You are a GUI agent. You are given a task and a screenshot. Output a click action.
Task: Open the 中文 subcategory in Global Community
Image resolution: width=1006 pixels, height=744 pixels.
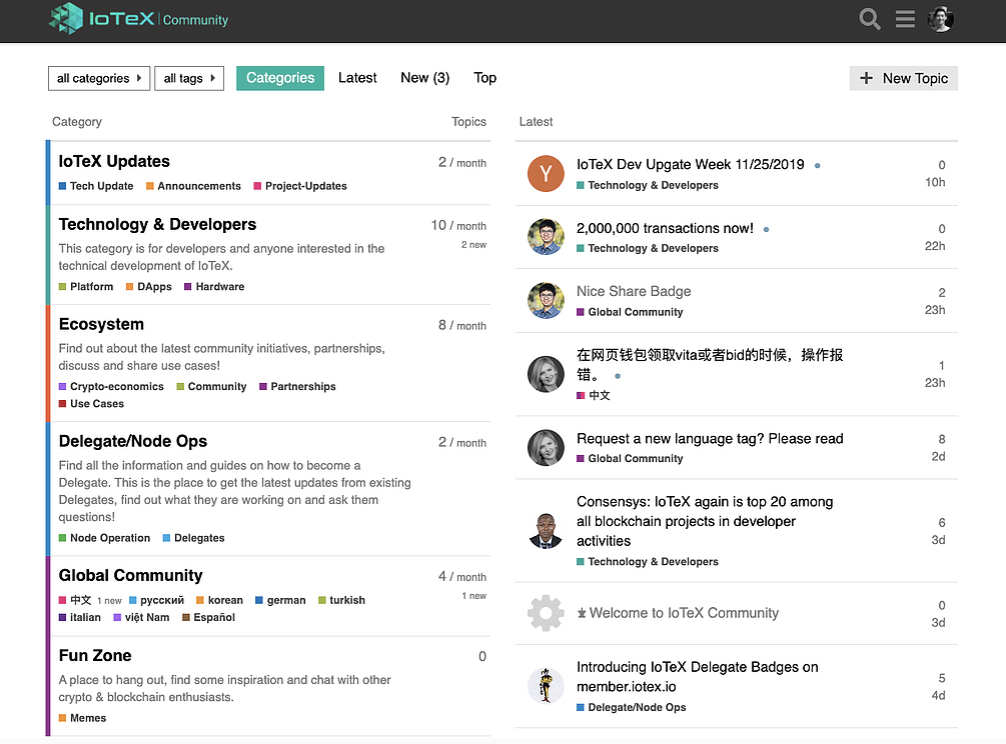75,600
